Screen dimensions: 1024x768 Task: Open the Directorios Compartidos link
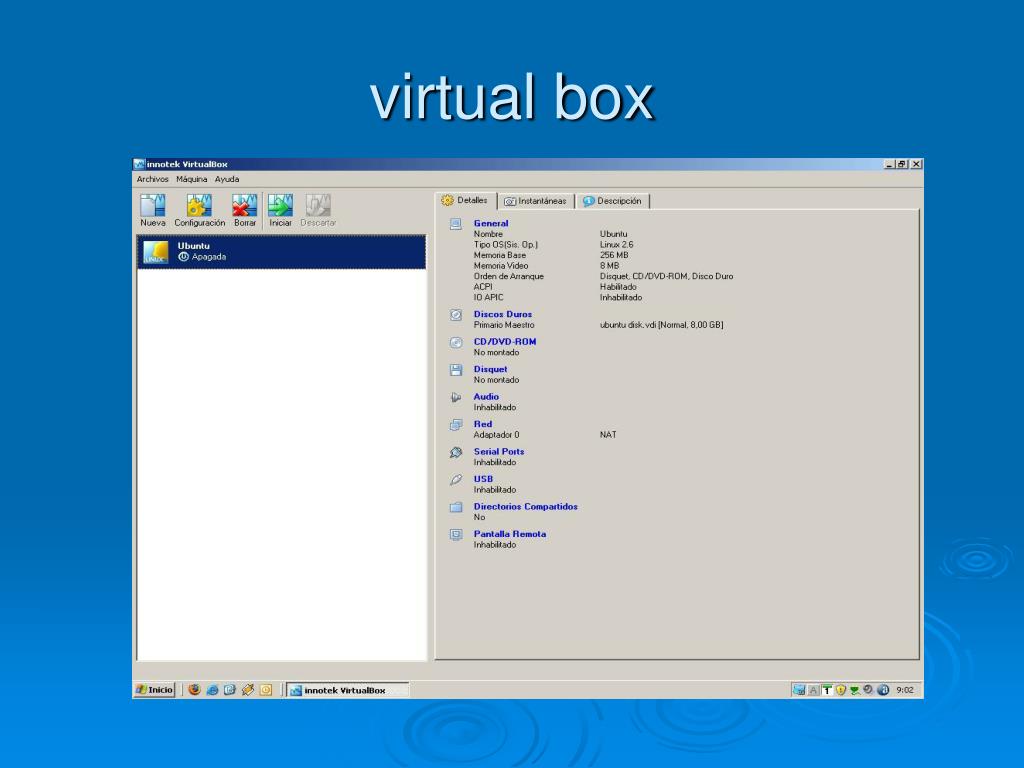point(526,506)
